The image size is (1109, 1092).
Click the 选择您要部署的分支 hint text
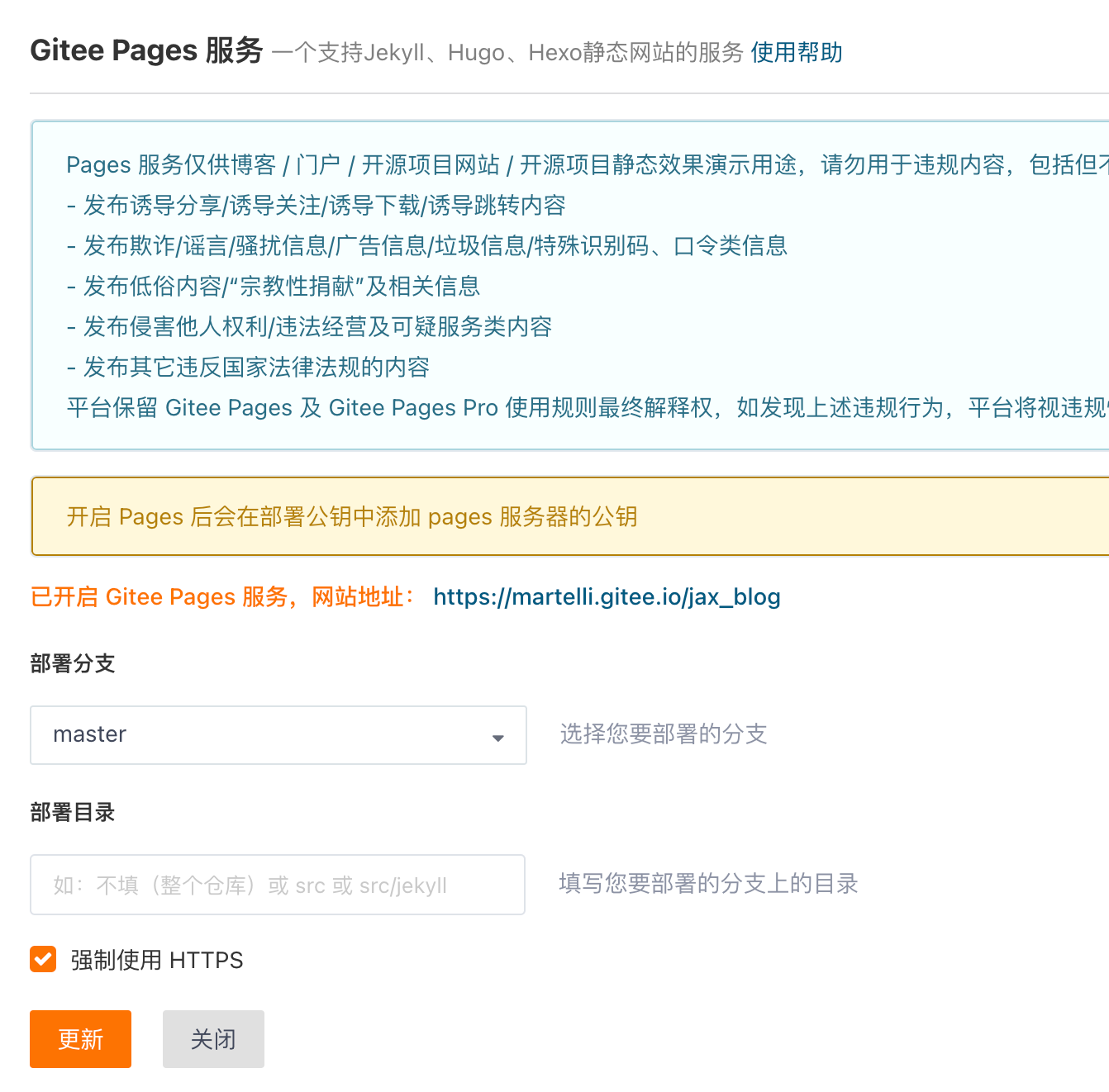click(x=664, y=734)
